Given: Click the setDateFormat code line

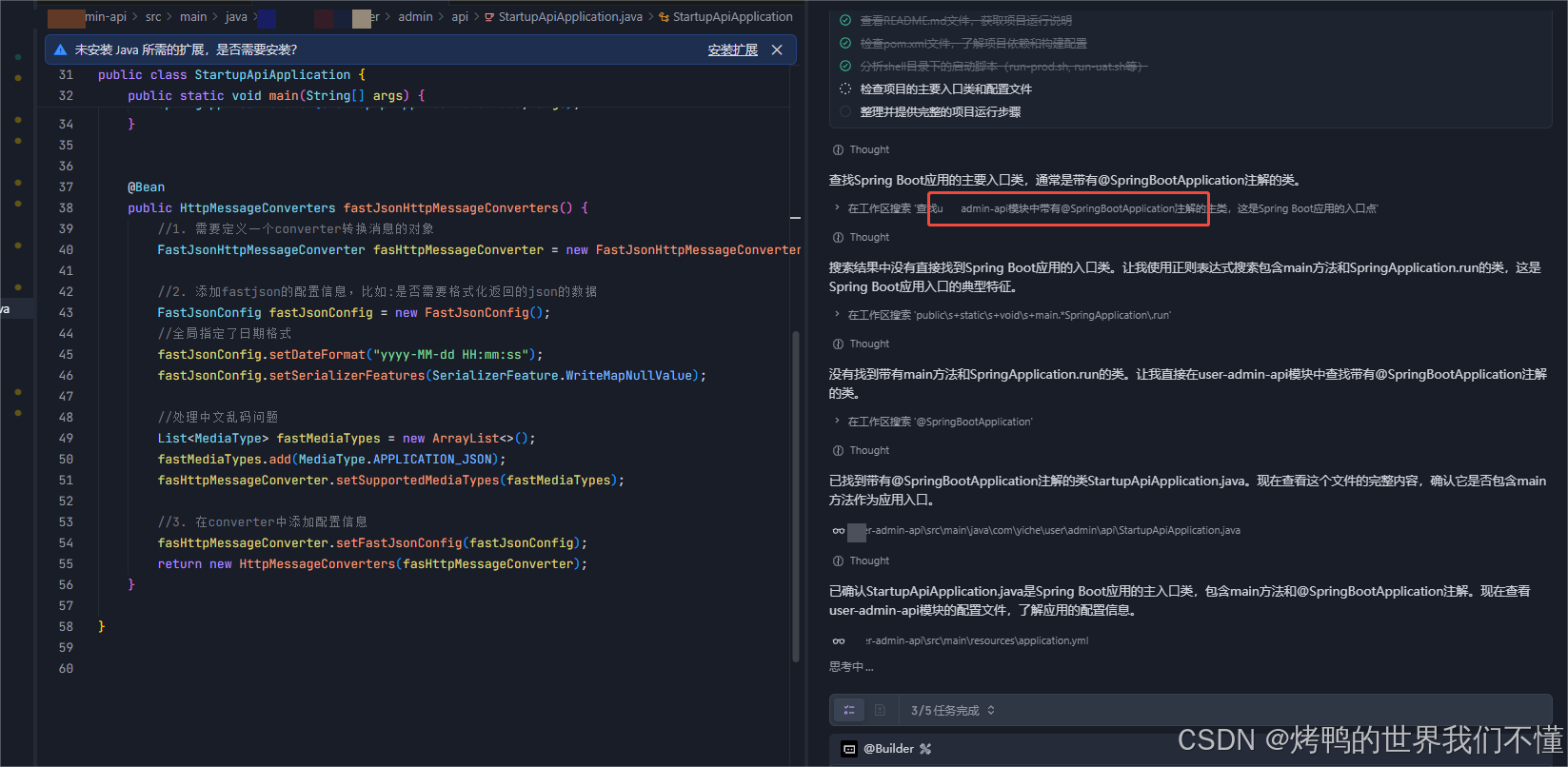Looking at the screenshot, I should coord(350,355).
